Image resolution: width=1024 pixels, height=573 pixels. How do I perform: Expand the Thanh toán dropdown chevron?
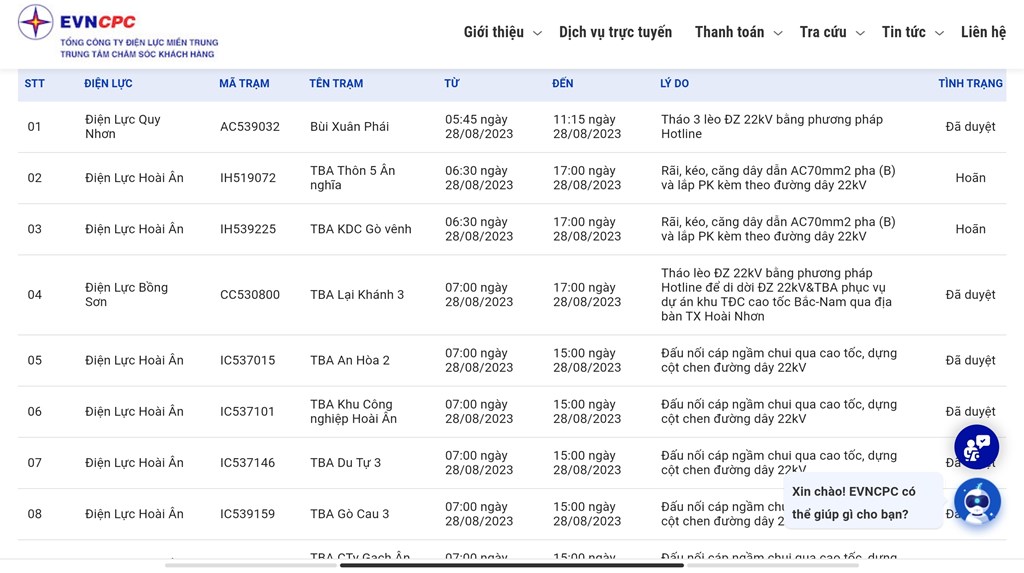coord(778,33)
